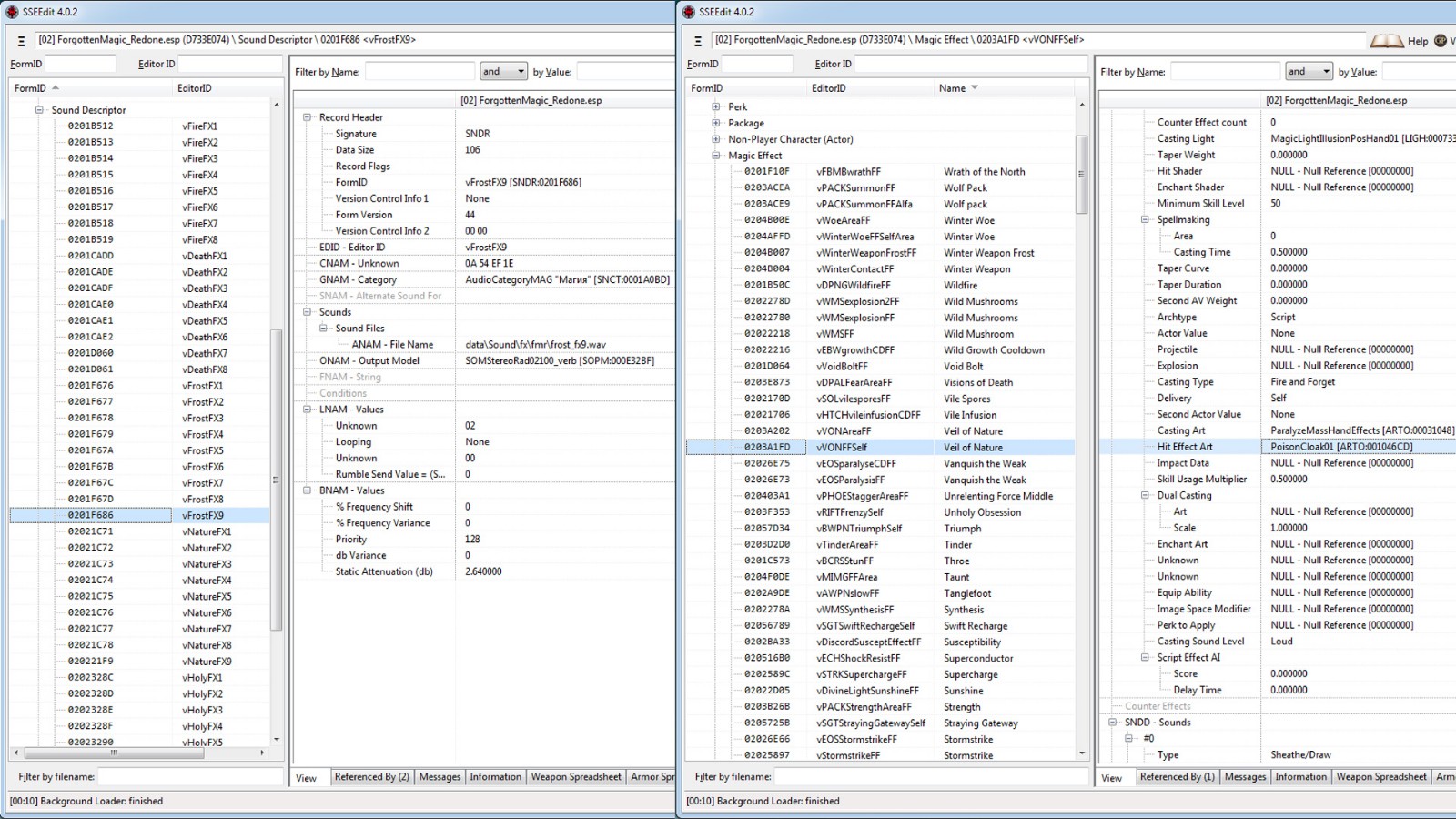Click the Name column sort arrow in right tree
The width and height of the screenshot is (1456, 819).
click(x=975, y=88)
